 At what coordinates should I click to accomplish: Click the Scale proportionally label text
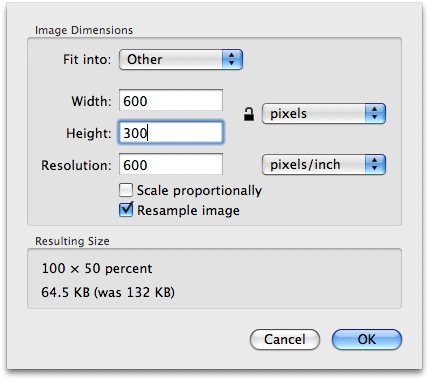coord(199,191)
